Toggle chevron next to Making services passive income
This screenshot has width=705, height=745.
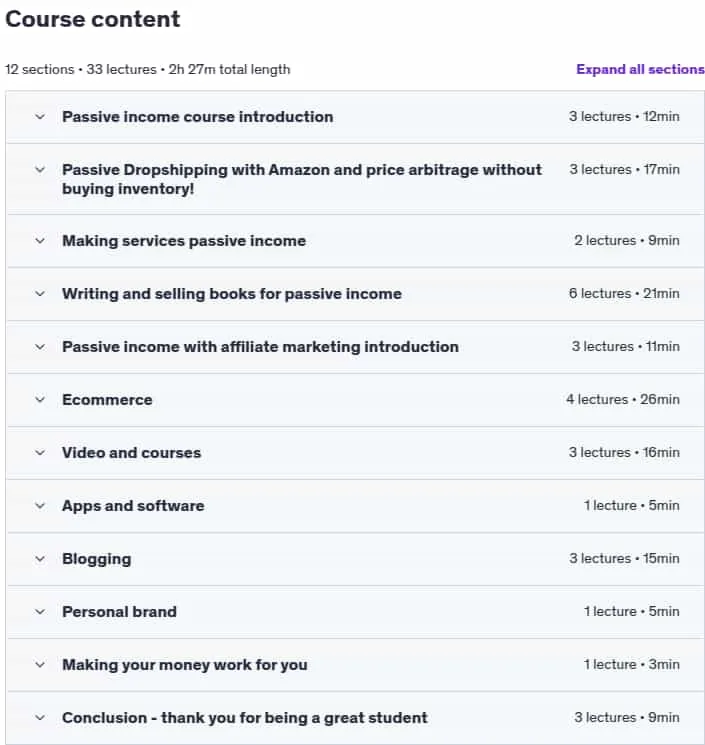coord(40,241)
